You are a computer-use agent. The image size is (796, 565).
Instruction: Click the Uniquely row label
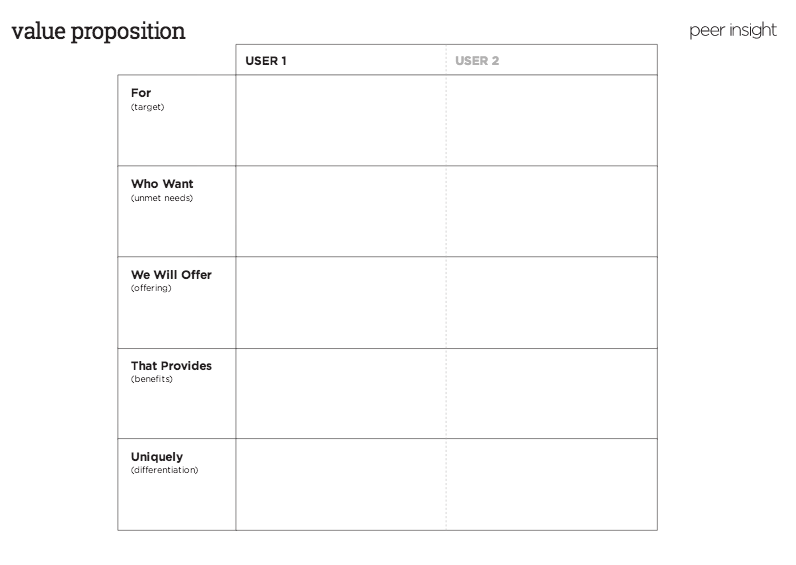point(157,457)
